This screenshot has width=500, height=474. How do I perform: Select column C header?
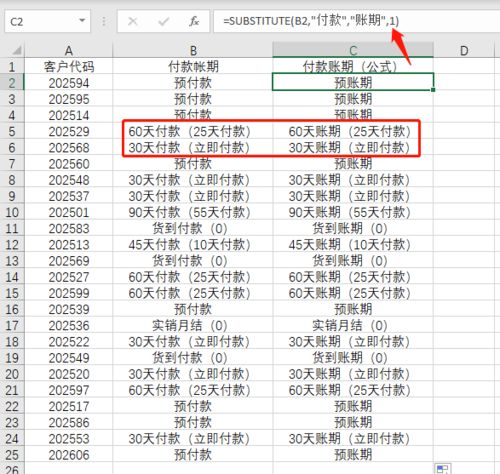pyautogui.click(x=353, y=50)
